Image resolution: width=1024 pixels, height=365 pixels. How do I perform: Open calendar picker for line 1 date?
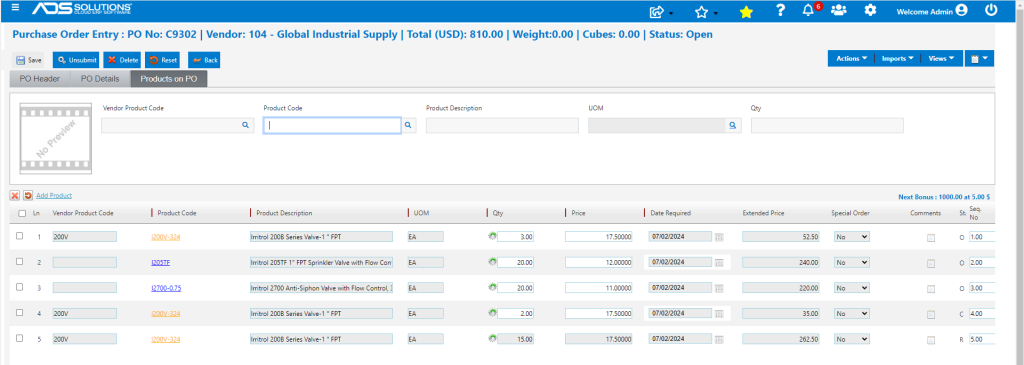(719, 237)
